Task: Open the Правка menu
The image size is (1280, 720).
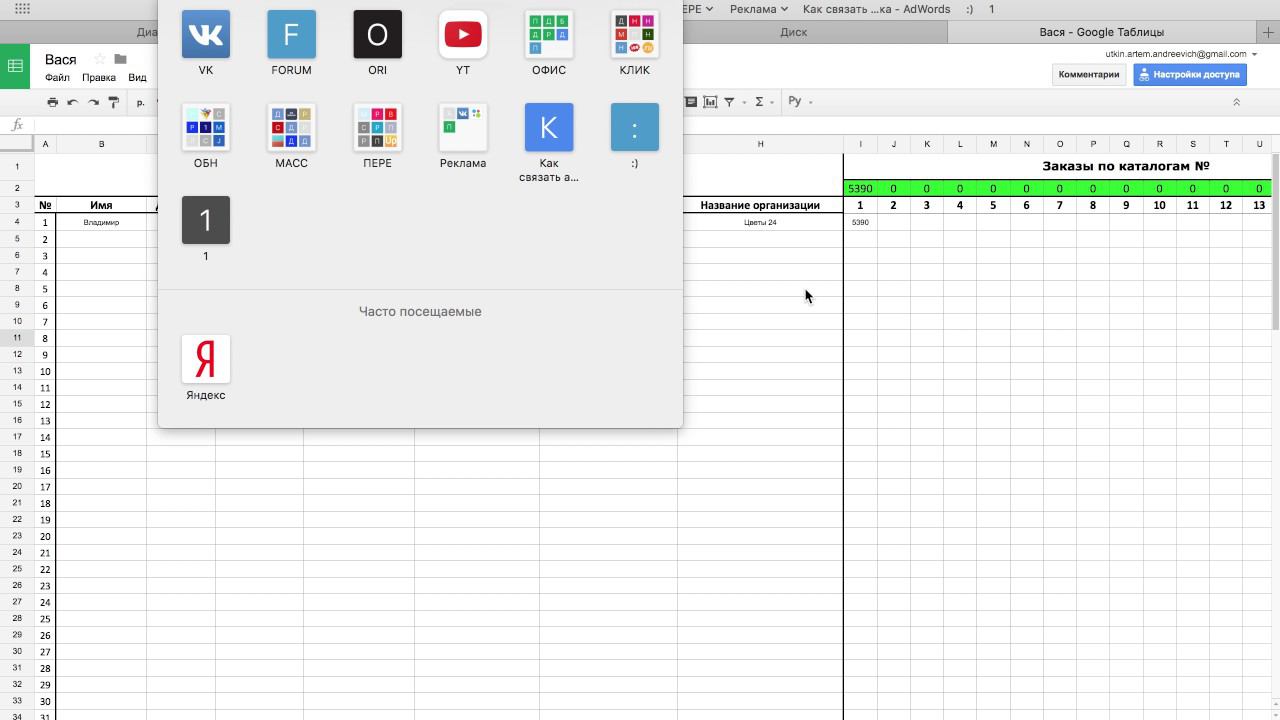Action: click(x=99, y=78)
